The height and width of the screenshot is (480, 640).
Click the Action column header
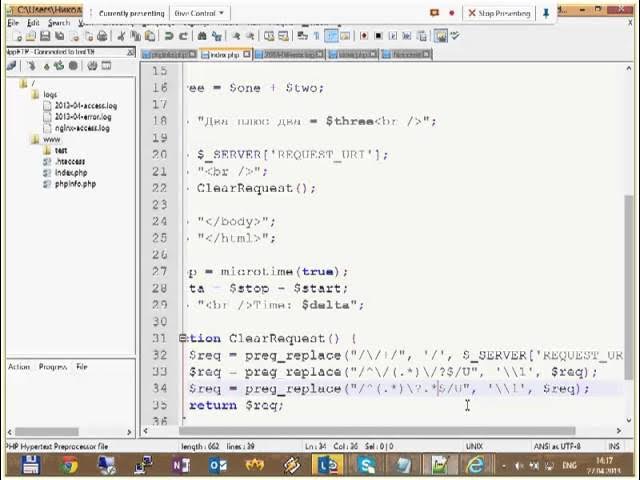19,367
